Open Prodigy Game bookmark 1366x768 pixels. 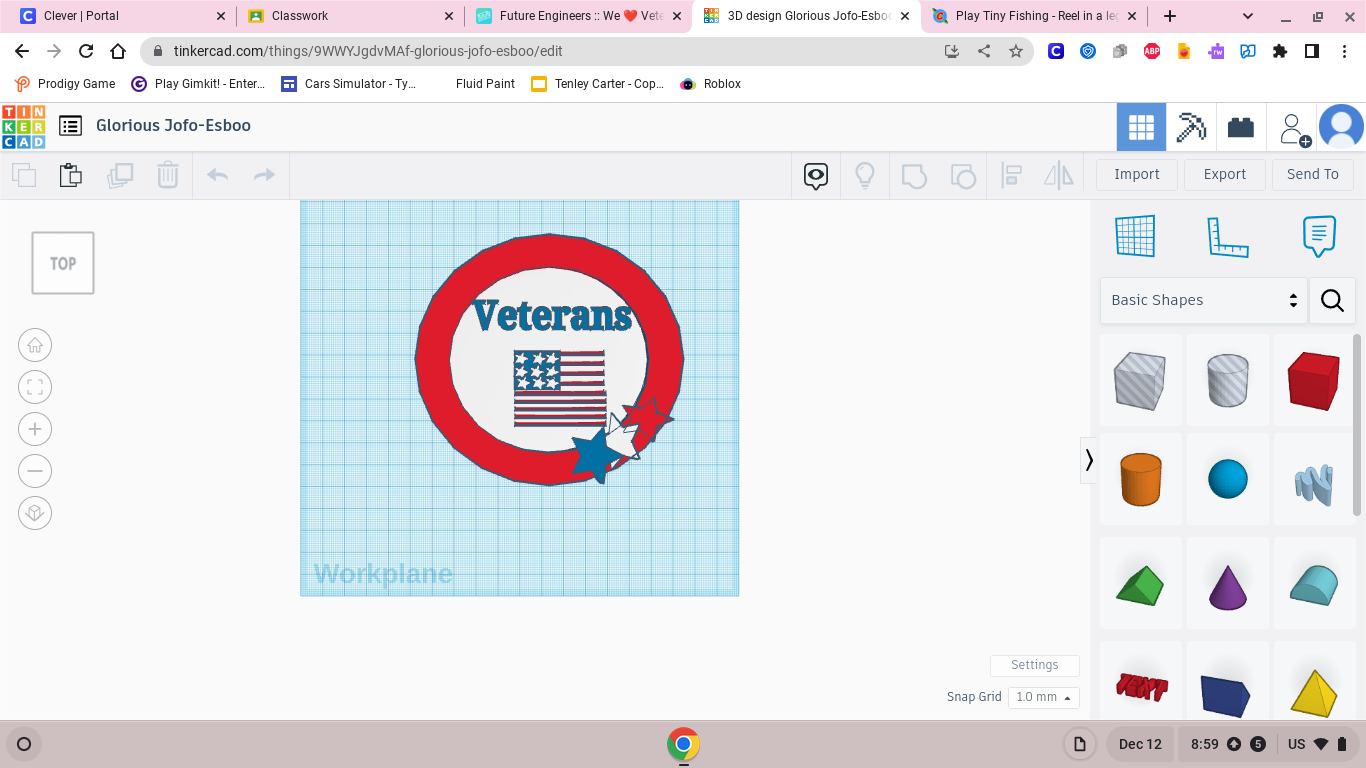(x=65, y=84)
